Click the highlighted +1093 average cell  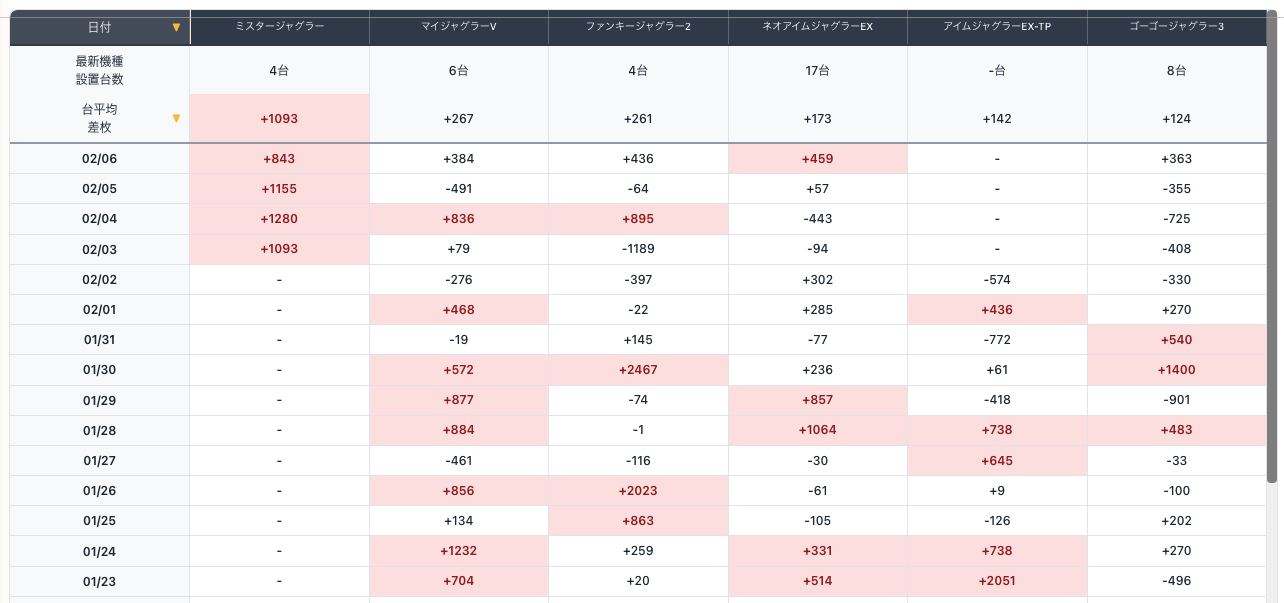coord(279,119)
